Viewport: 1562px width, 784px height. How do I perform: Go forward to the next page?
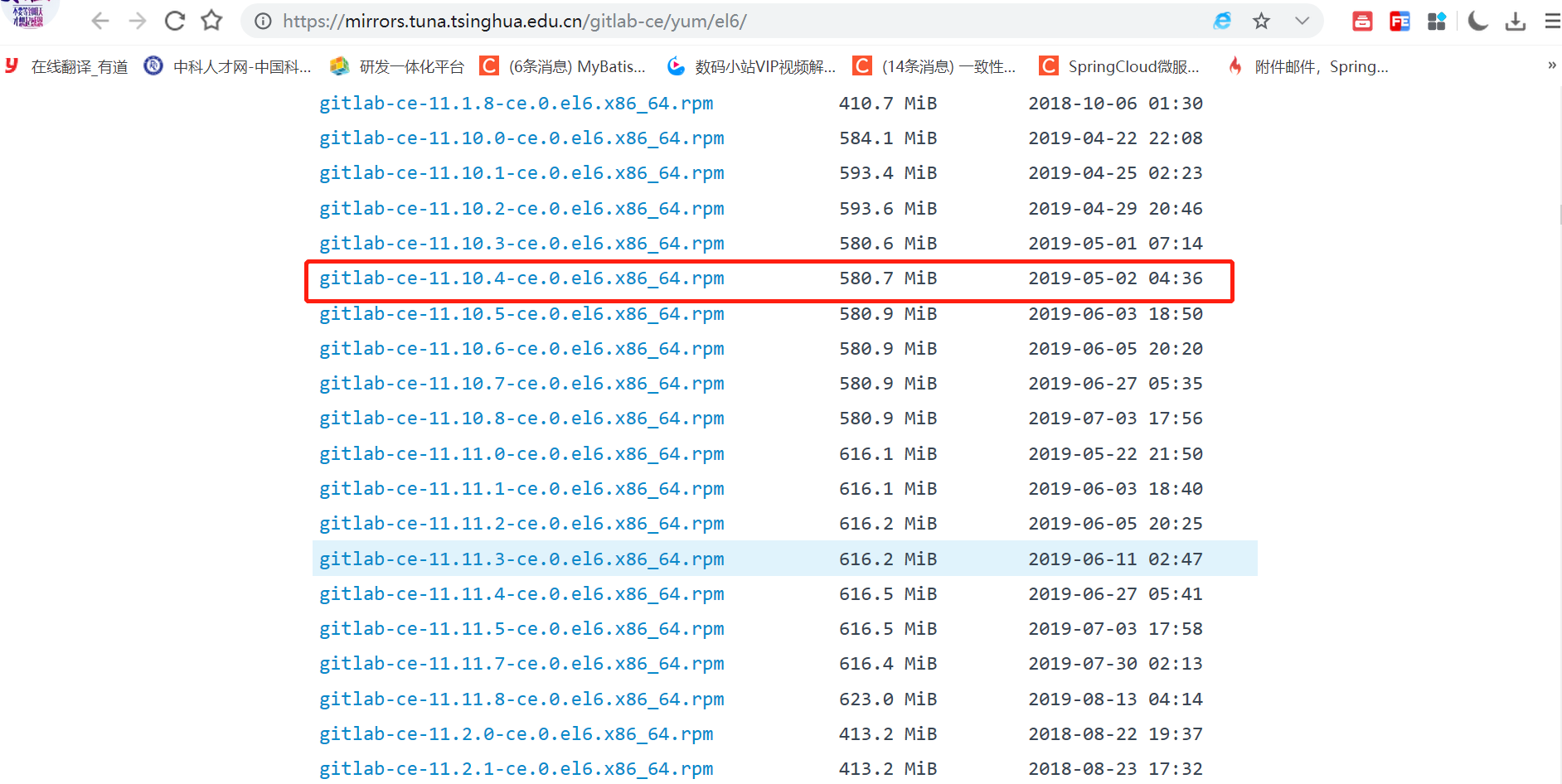tap(138, 21)
